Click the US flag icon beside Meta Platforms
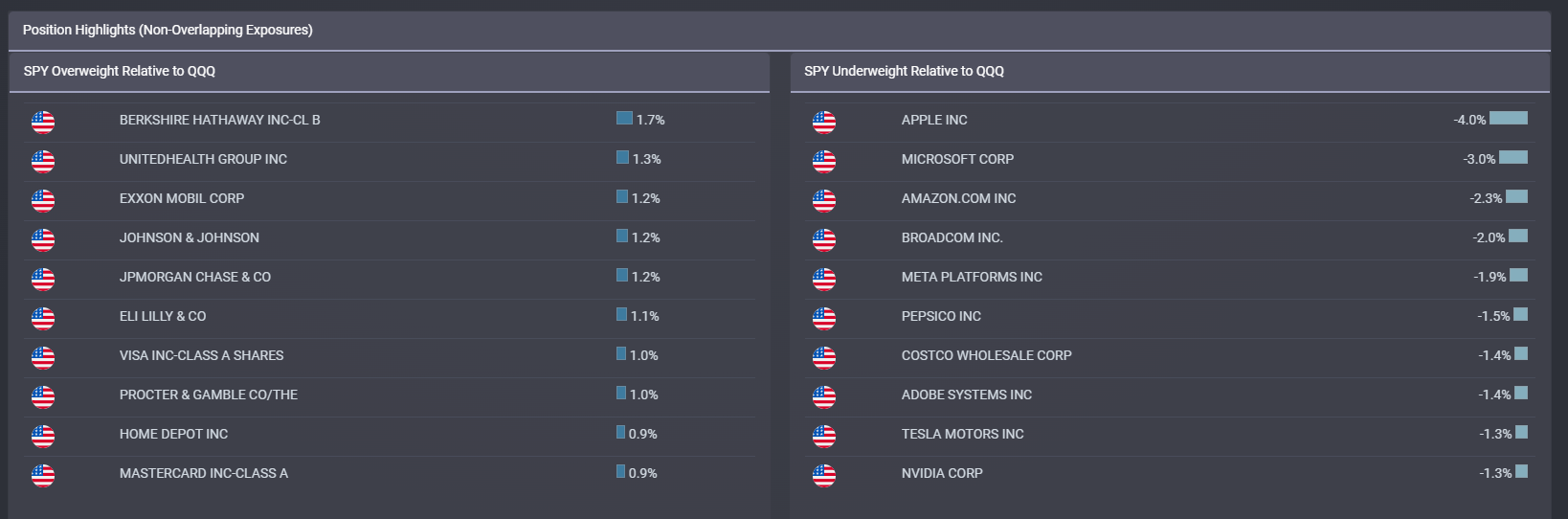The width and height of the screenshot is (1568, 519). [824, 280]
